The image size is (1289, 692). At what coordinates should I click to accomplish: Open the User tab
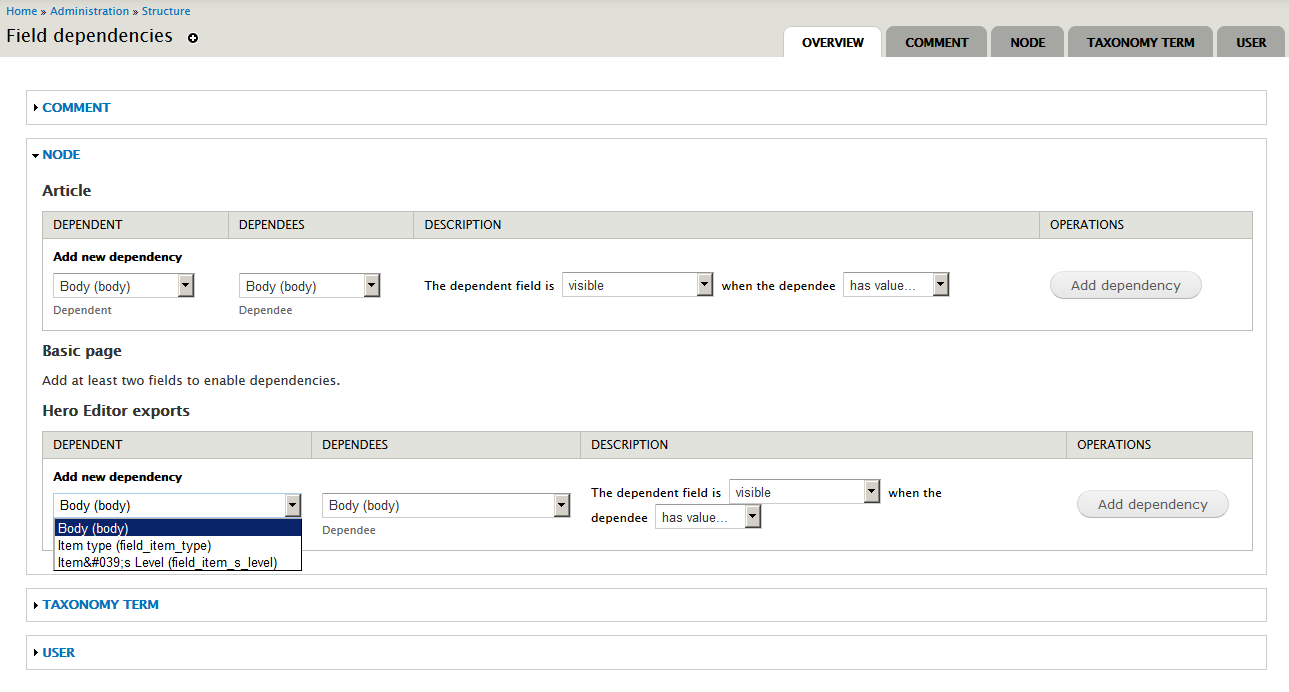(x=1251, y=42)
